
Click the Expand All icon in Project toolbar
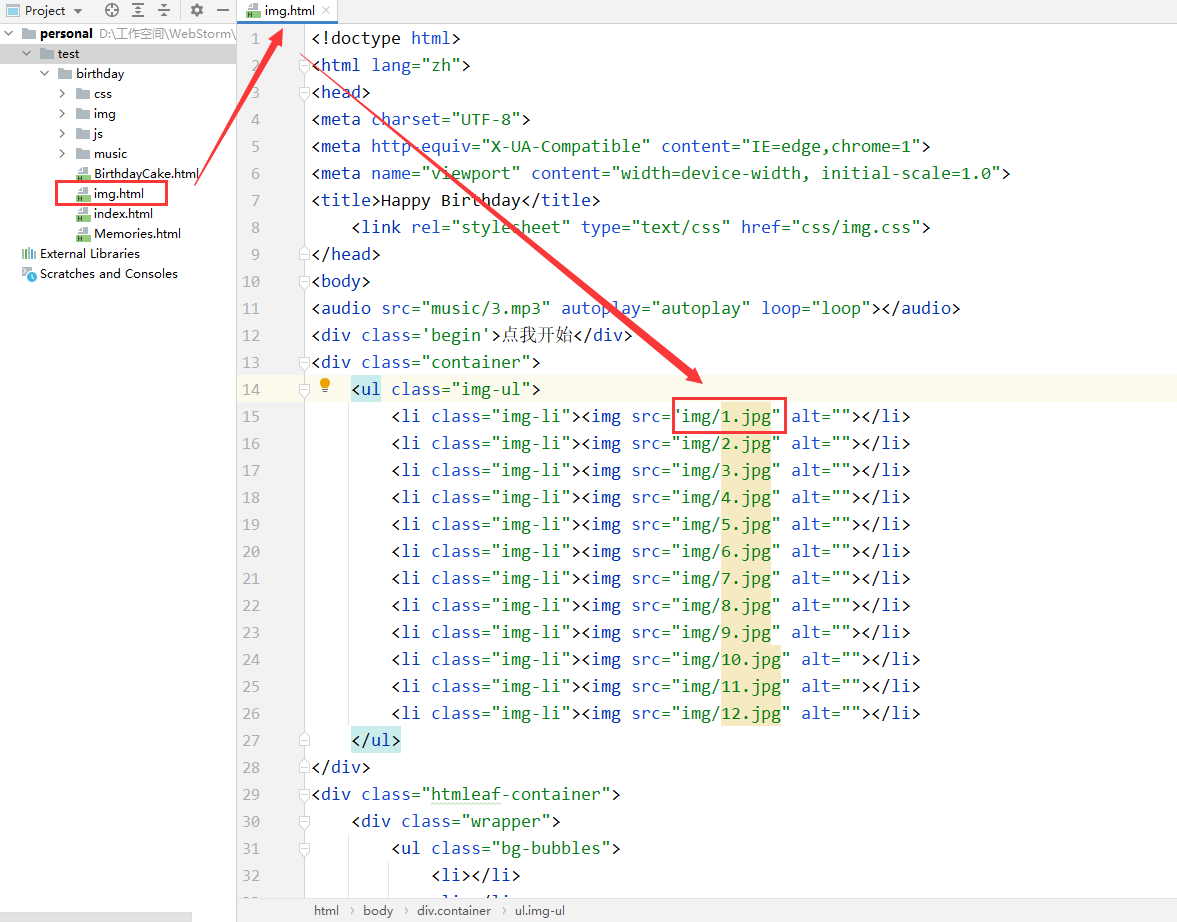tap(138, 10)
